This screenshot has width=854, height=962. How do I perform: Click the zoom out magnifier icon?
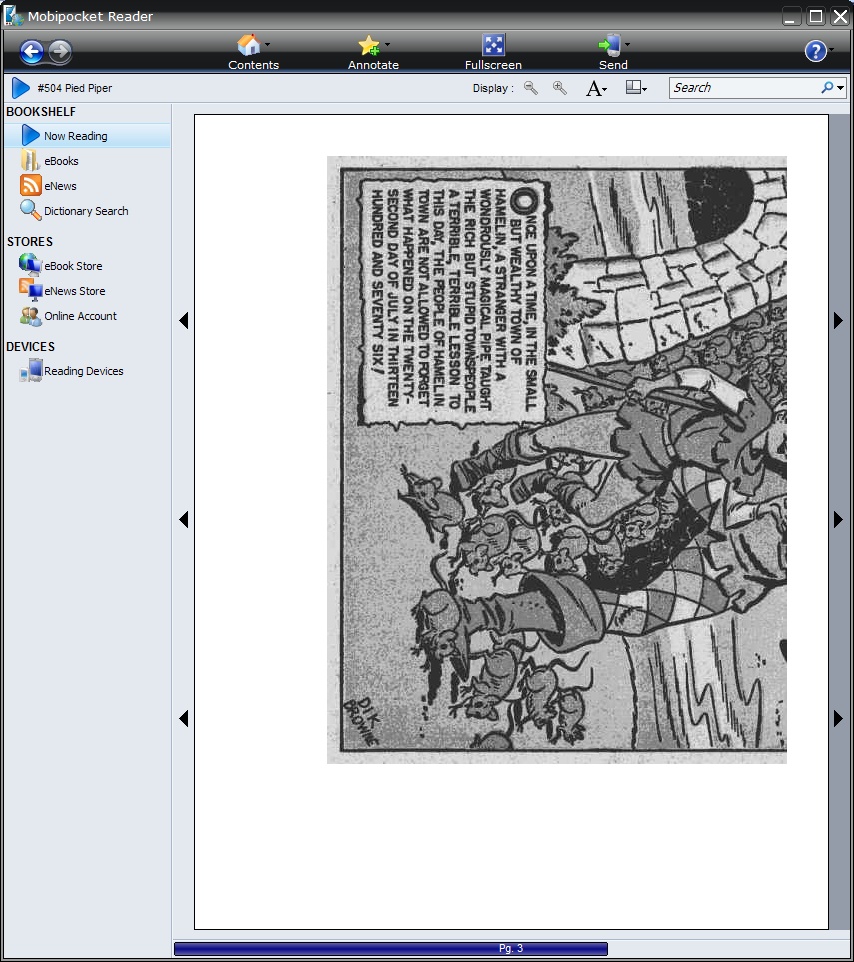pos(531,88)
